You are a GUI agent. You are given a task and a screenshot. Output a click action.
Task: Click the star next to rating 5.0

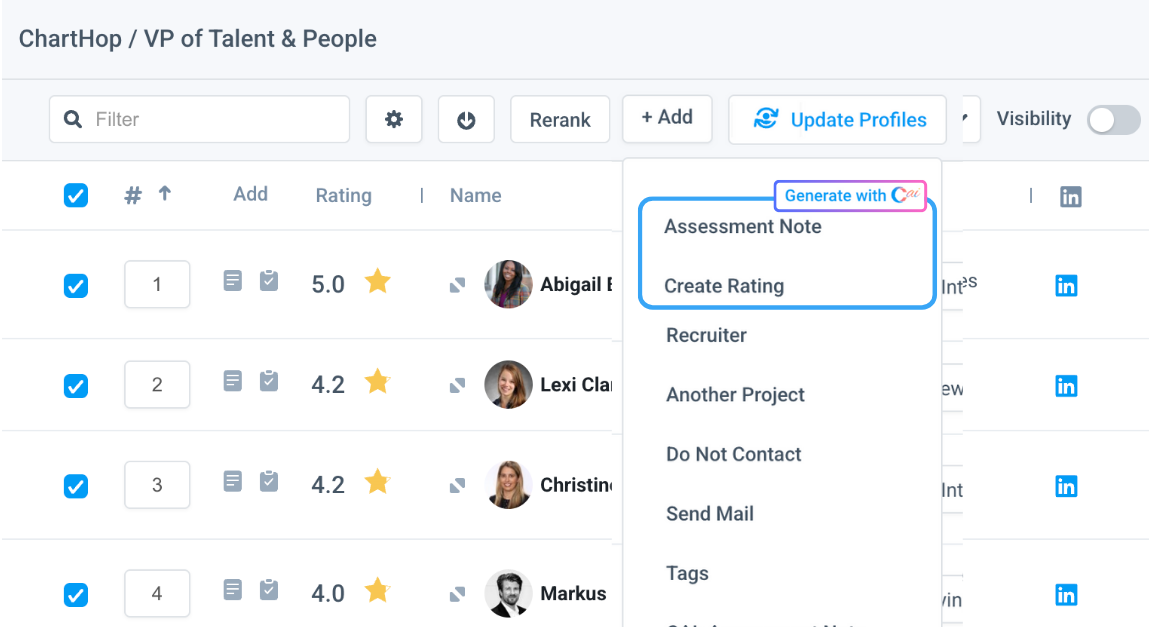coord(377,281)
